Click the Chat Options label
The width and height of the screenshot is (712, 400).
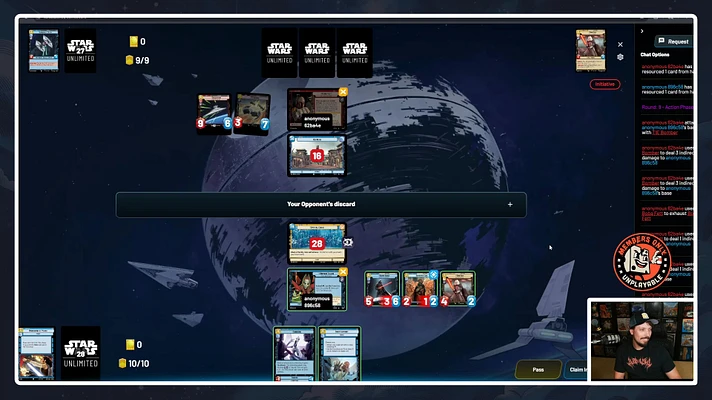pos(655,54)
